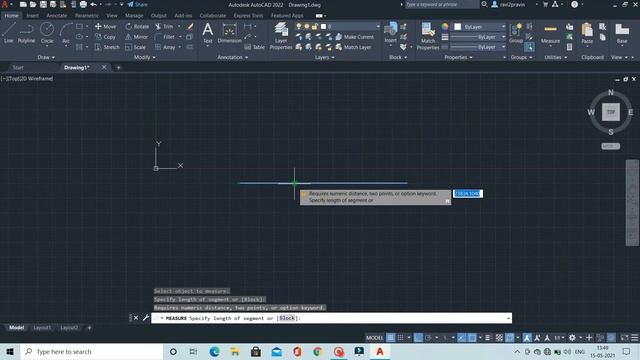Click the Scale tool
640x360 pixels.
[136, 47]
